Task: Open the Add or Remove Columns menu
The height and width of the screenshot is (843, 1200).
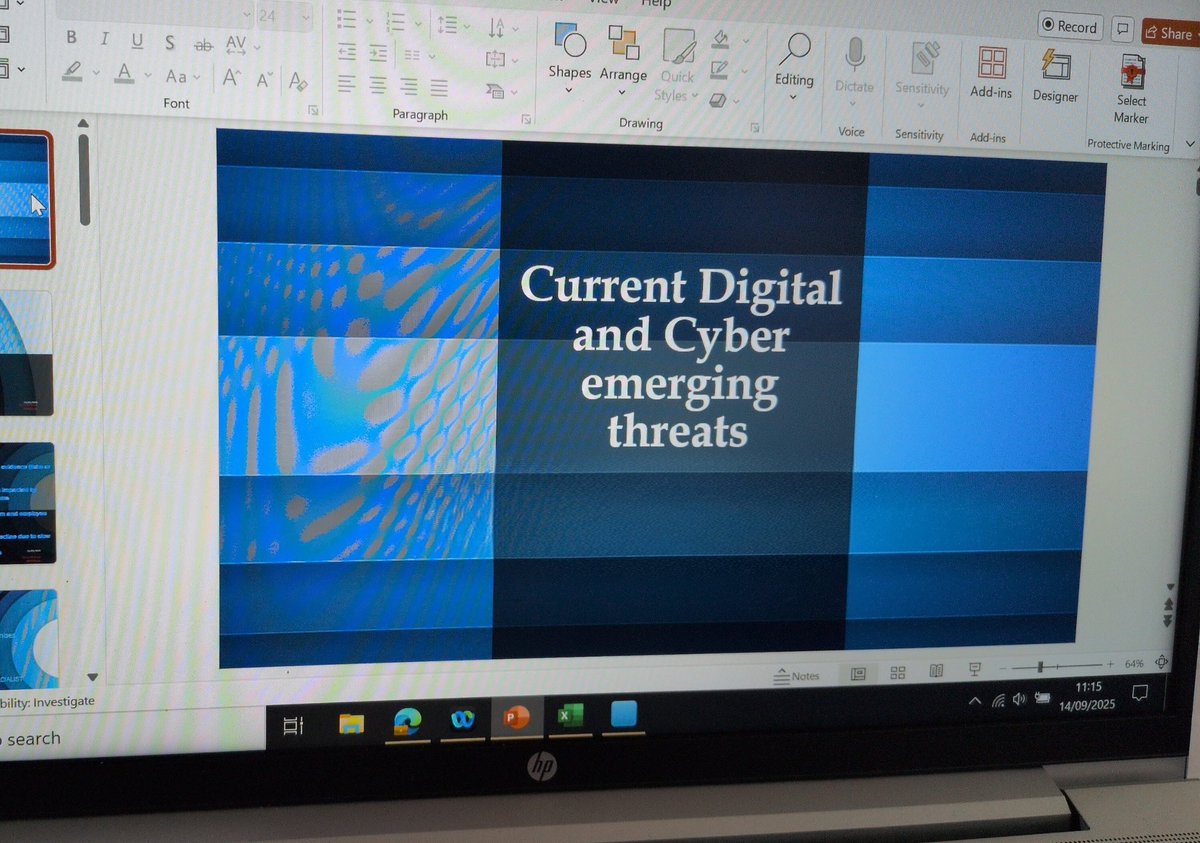Action: coord(412,55)
